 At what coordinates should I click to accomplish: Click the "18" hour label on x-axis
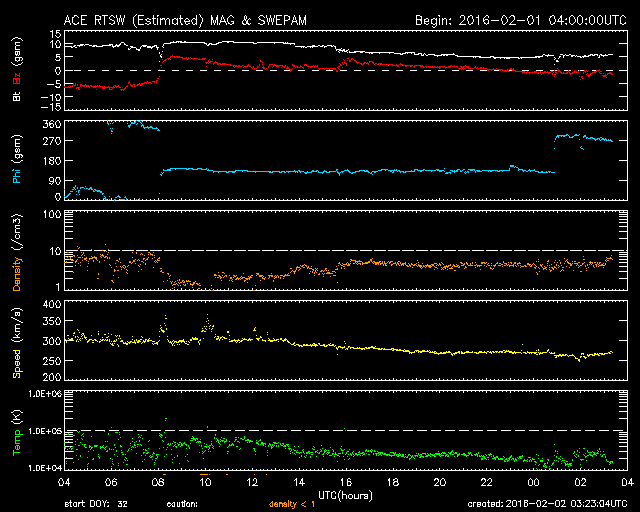pos(393,483)
